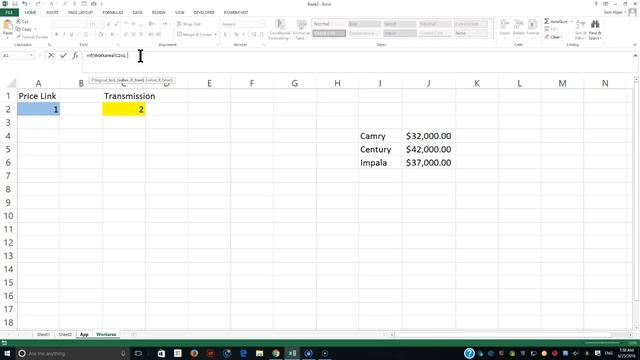Collapse the ribbon using the arrow
This screenshot has width=640, height=360.
point(635,44)
